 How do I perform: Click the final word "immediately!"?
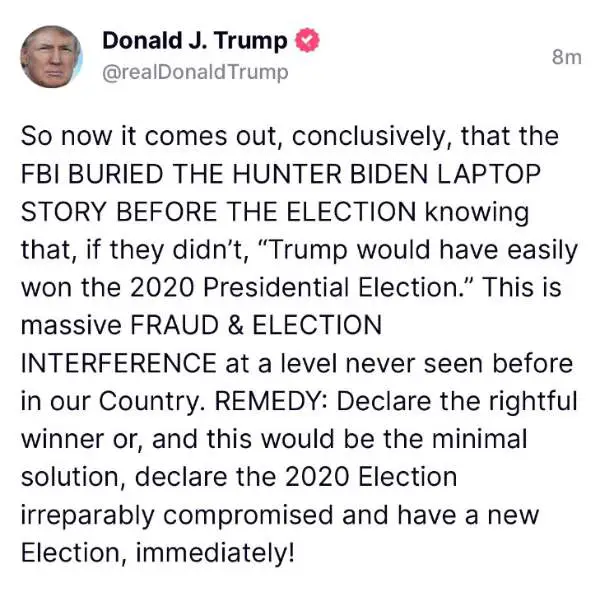click(x=215, y=554)
